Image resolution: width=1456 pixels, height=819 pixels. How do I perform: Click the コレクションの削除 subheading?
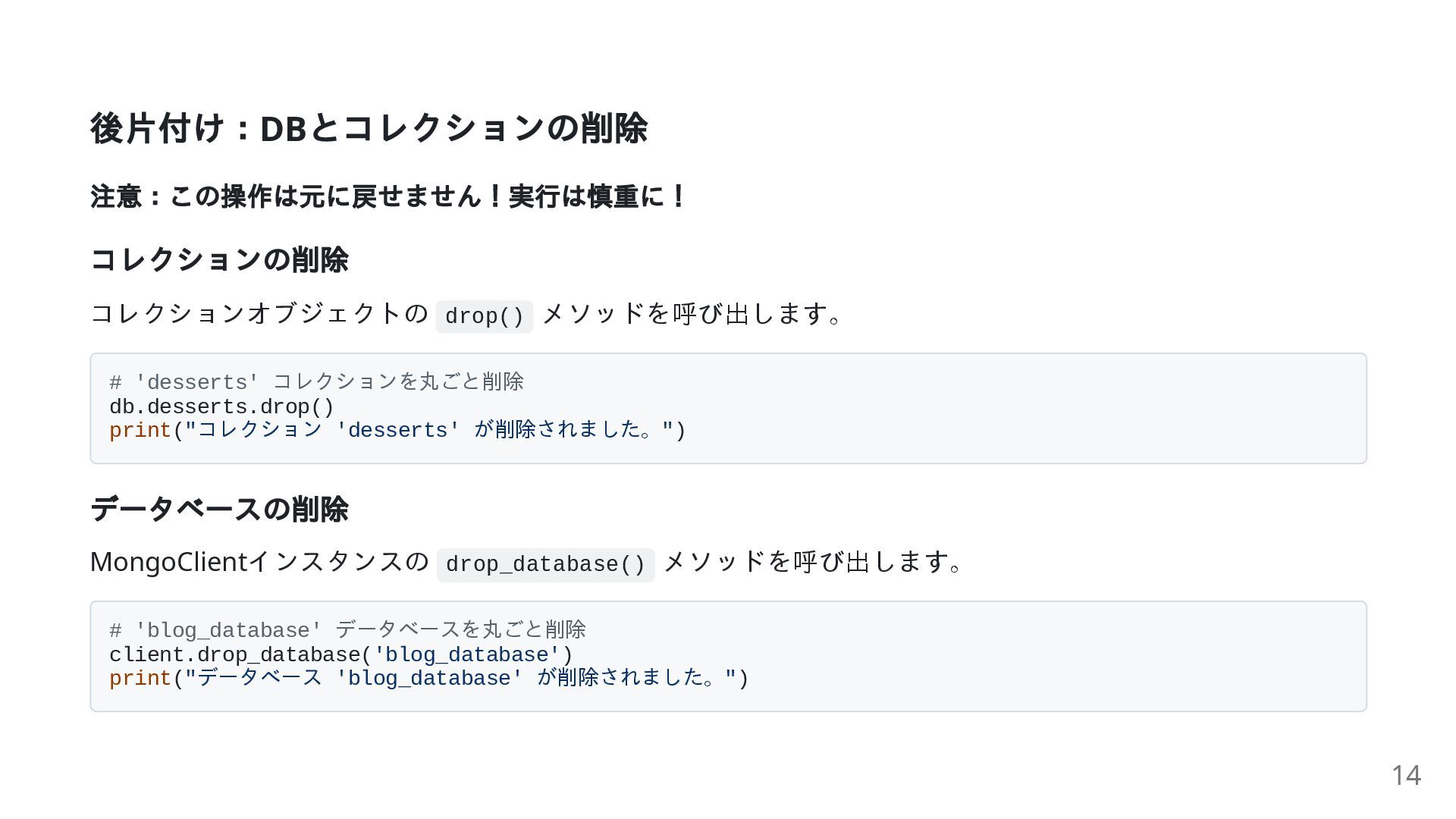pos(219,259)
